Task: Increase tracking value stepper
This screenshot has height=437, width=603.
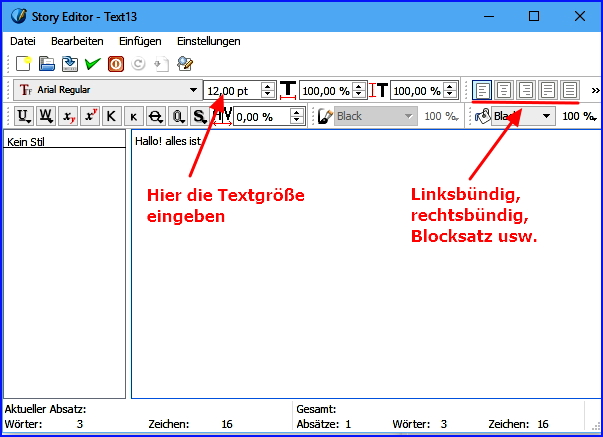Action: (297, 112)
